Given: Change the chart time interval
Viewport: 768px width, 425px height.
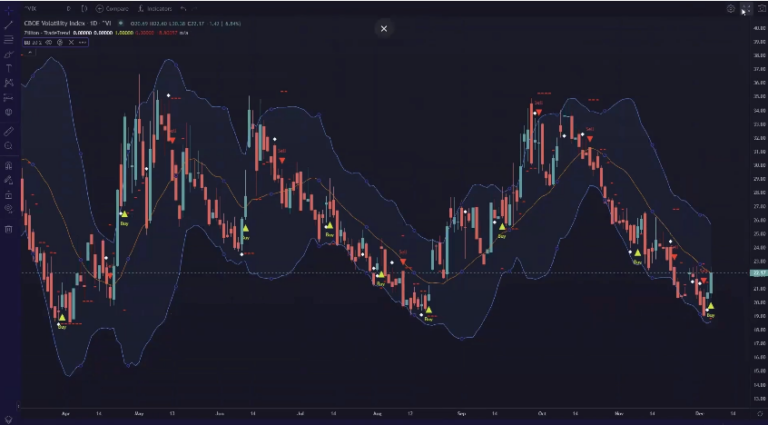Looking at the screenshot, I should (x=69, y=8).
